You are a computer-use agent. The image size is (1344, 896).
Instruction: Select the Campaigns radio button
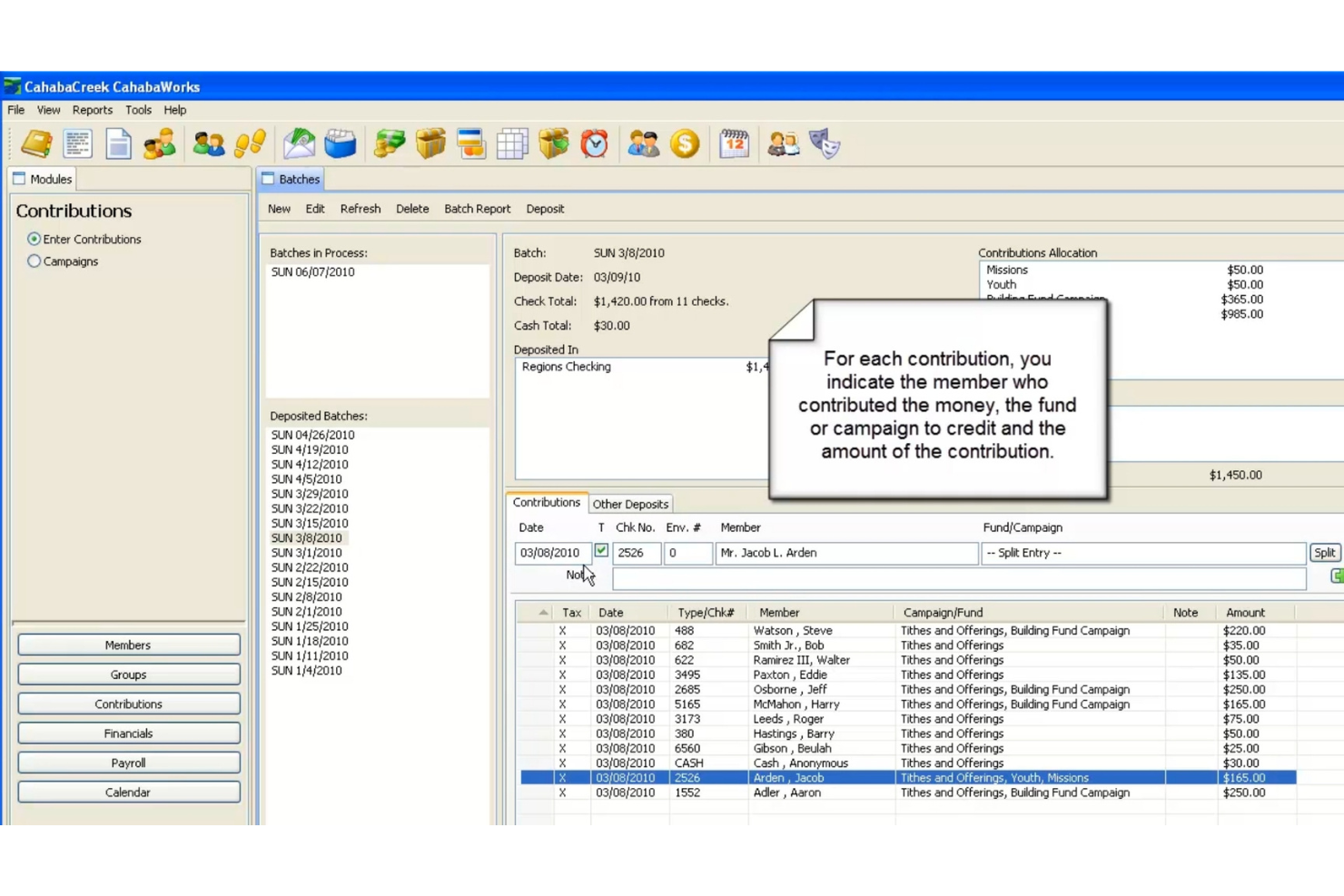tap(35, 261)
